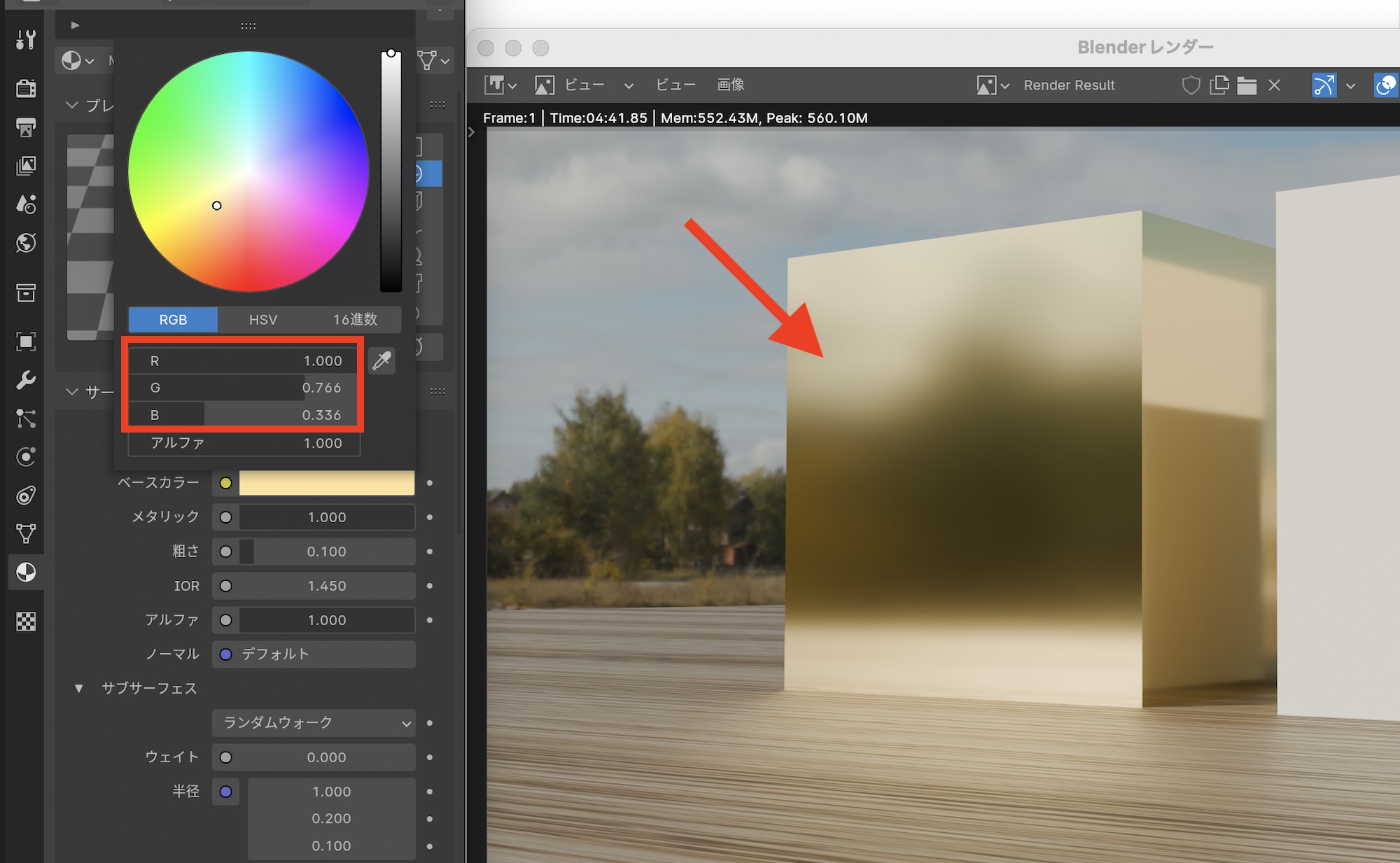Viewport: 1400px width, 863px height.
Task: Open the first ビュー menu in header
Action: (x=584, y=85)
